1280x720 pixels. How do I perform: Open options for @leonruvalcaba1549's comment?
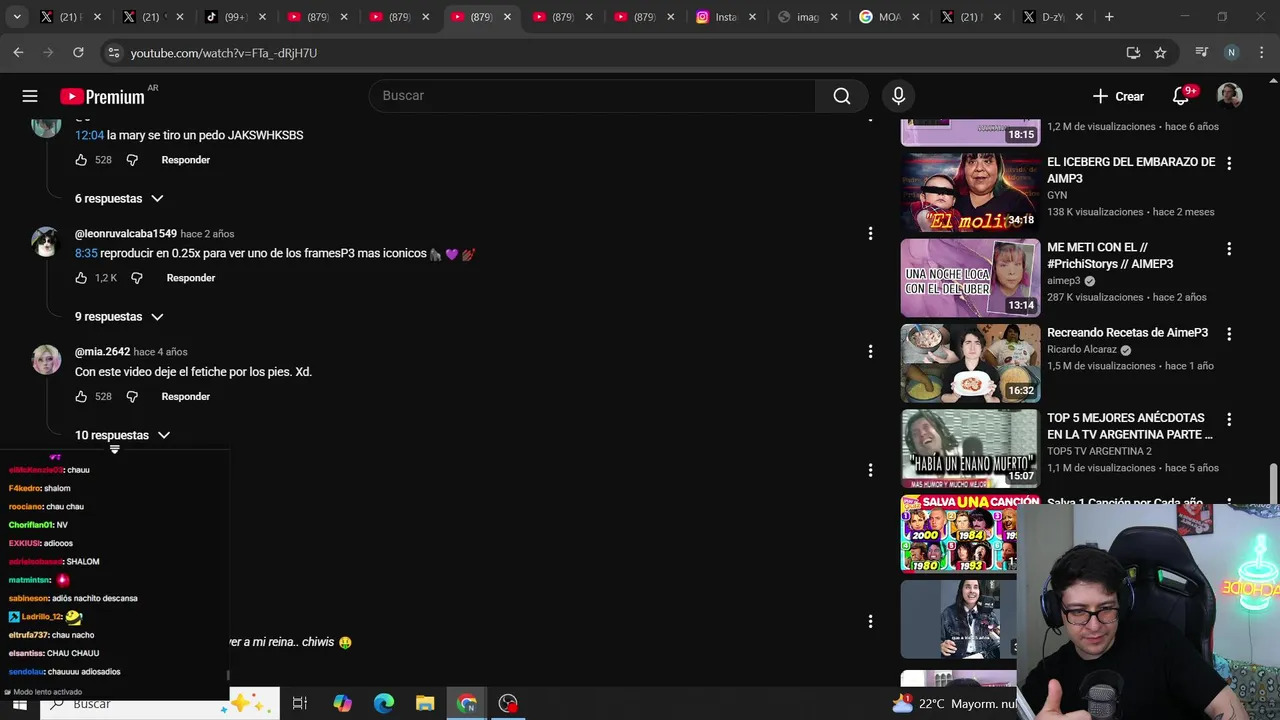point(870,233)
